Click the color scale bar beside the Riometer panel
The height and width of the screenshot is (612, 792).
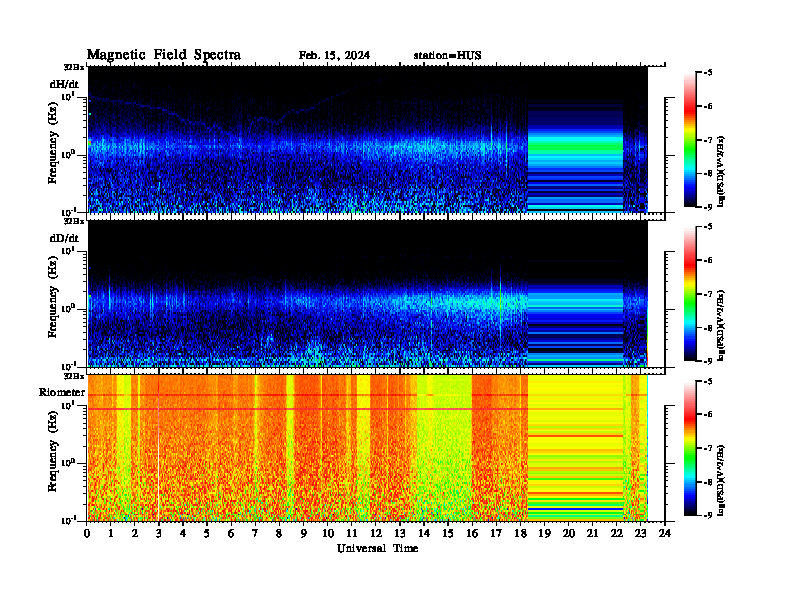click(x=690, y=448)
